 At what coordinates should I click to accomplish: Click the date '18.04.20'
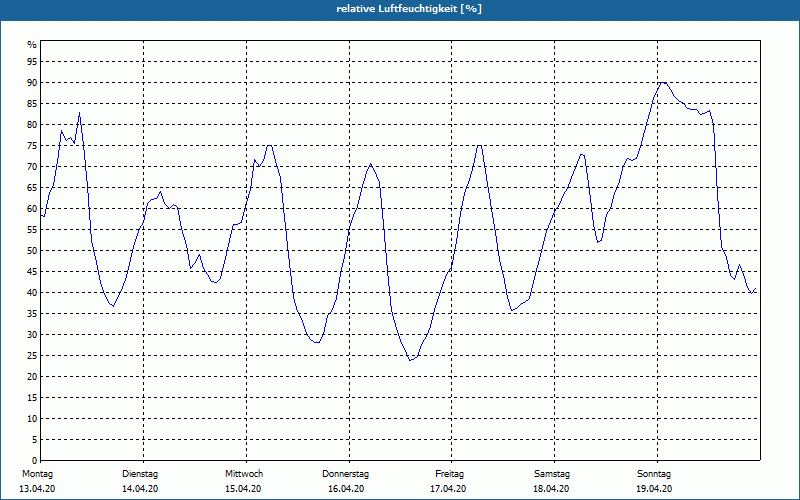pyautogui.click(x=551, y=489)
